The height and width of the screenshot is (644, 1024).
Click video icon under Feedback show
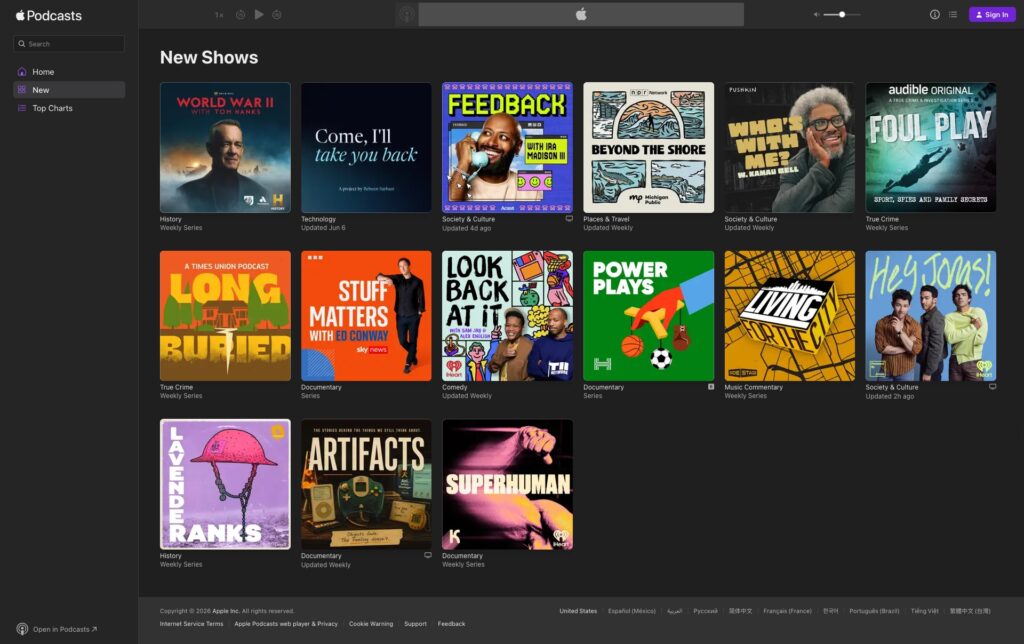click(569, 219)
